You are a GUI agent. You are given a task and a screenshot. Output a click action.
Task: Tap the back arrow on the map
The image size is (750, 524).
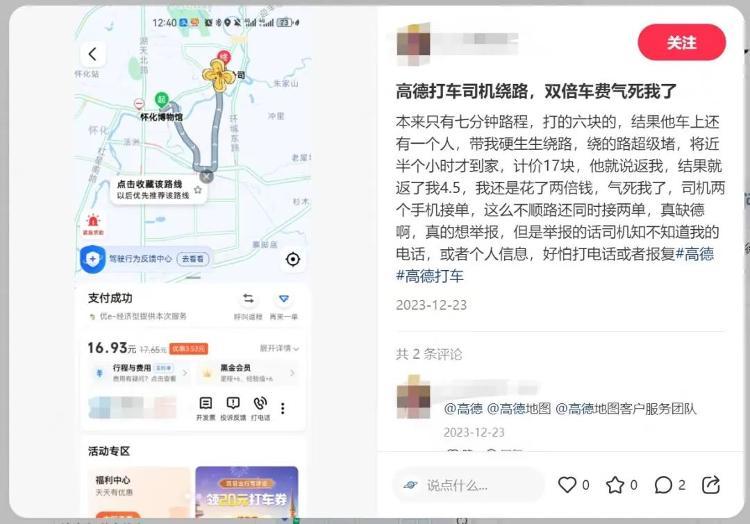click(93, 54)
